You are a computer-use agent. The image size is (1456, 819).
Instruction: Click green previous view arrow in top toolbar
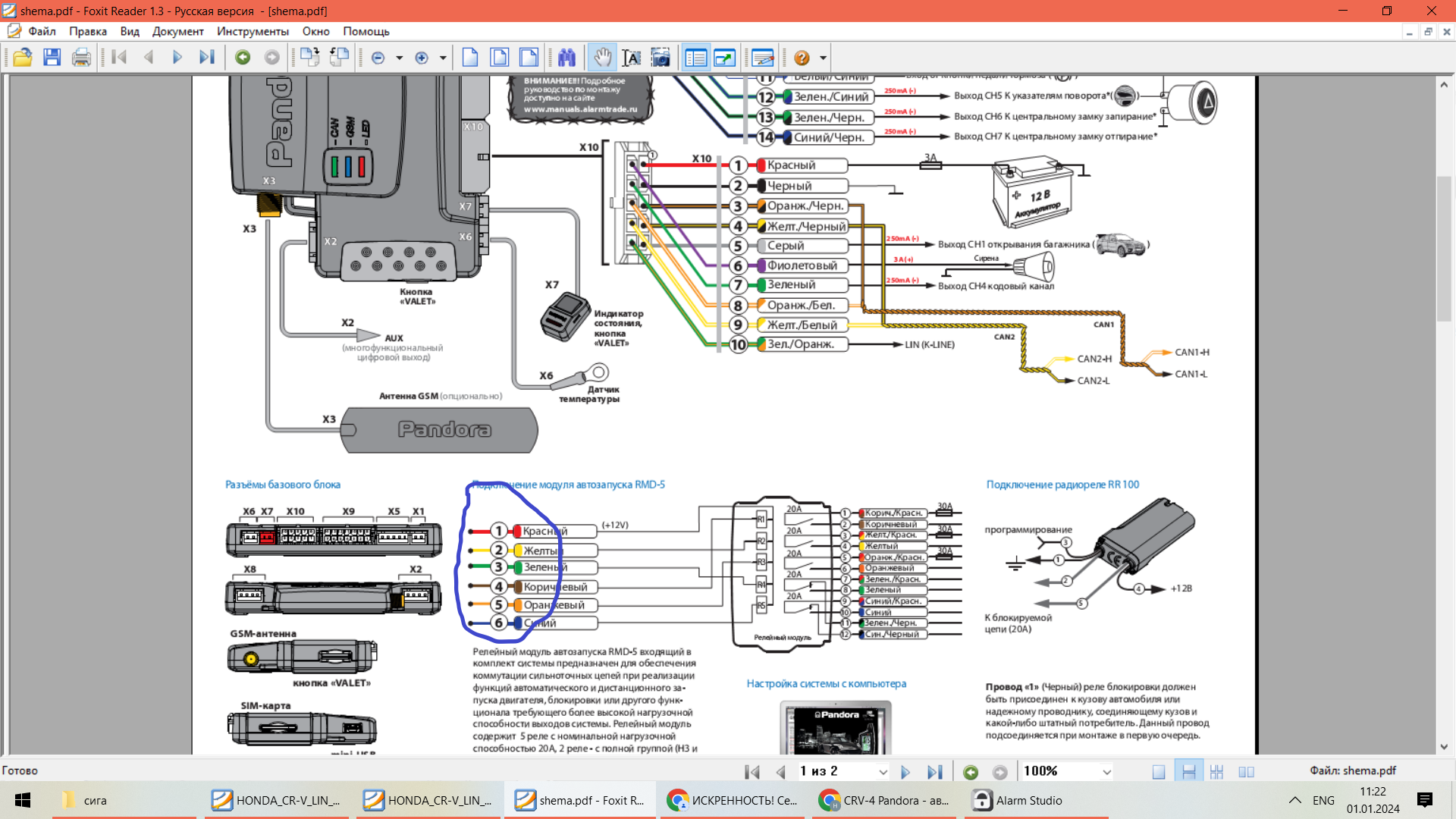243,58
